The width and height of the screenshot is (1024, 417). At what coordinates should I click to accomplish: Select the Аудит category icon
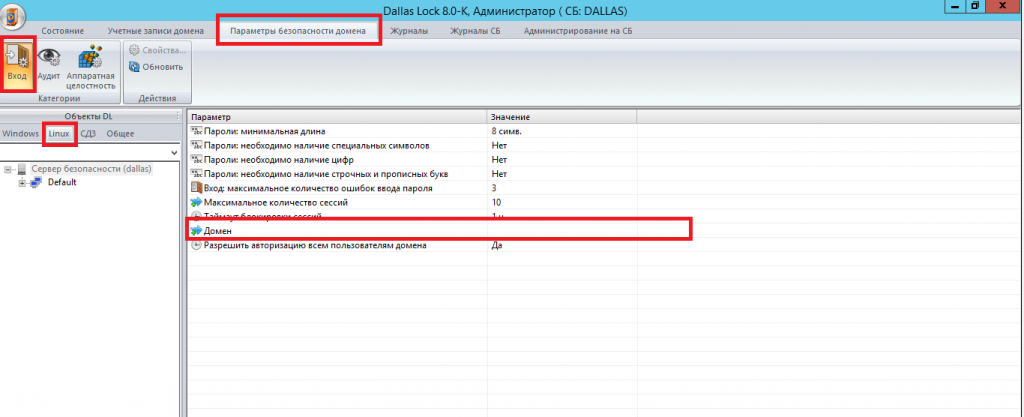coord(48,65)
